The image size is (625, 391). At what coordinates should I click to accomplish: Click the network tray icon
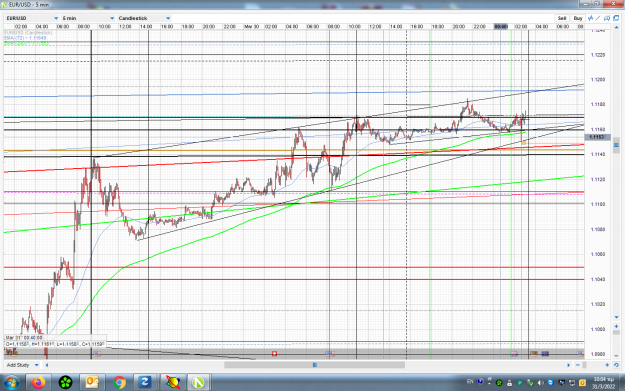tap(572, 383)
